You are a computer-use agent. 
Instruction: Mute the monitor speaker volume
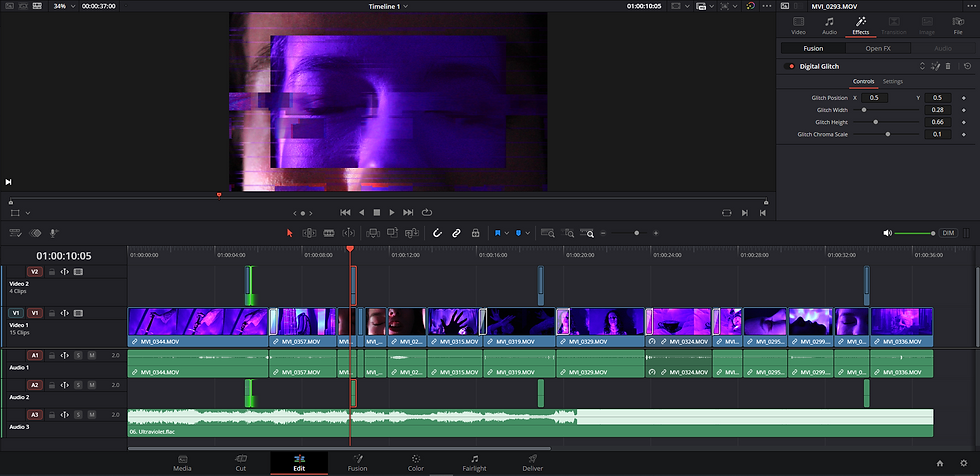pos(887,232)
